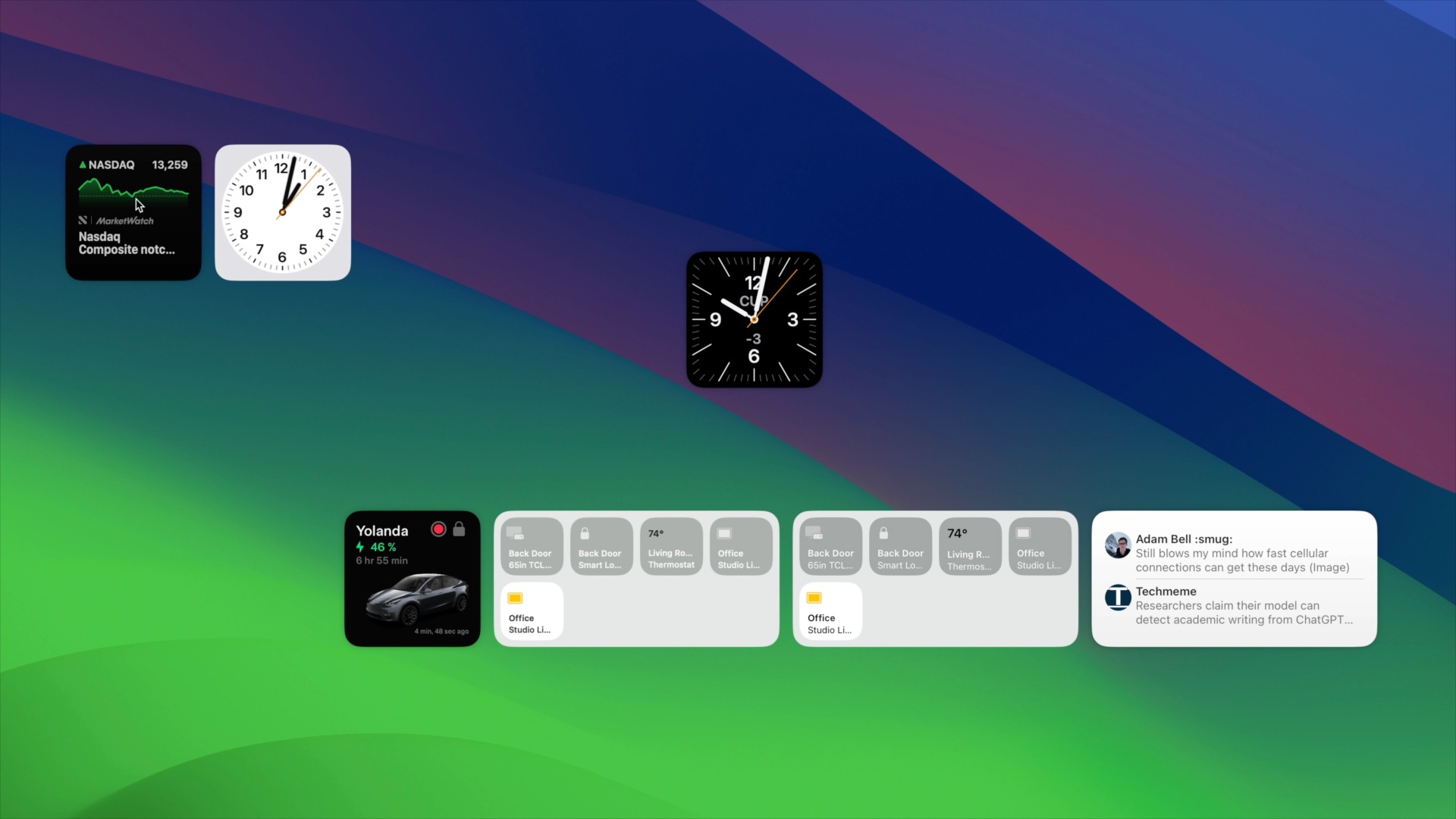Open the MarketWatch icon in stocks widget

coord(84,221)
